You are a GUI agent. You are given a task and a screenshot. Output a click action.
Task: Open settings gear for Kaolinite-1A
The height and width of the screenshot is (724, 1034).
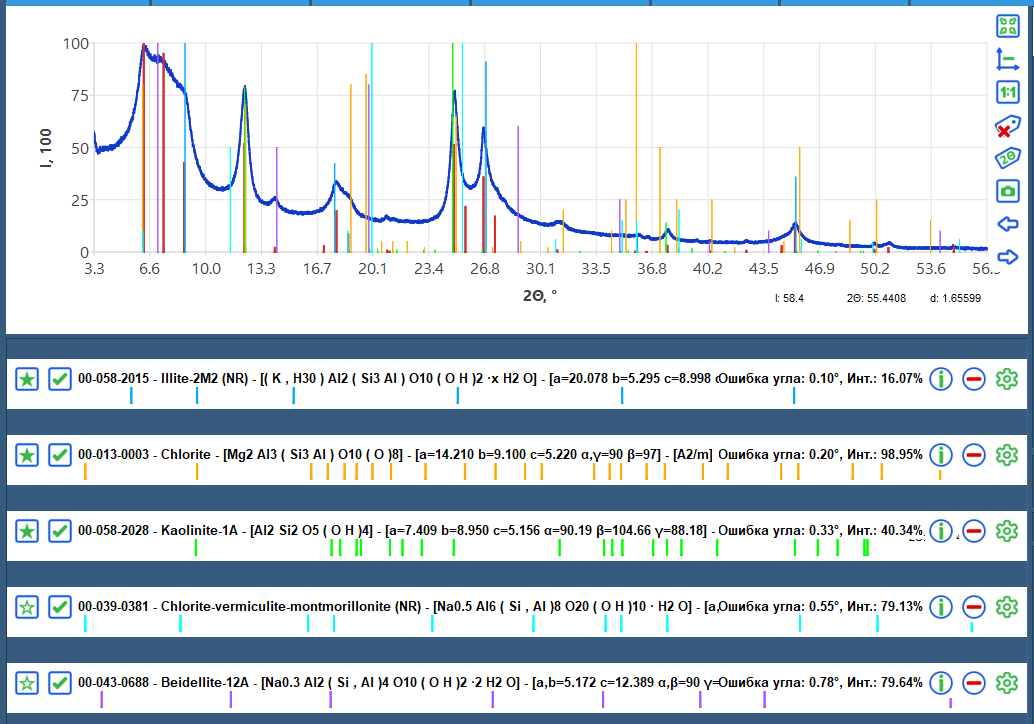pos(1007,530)
